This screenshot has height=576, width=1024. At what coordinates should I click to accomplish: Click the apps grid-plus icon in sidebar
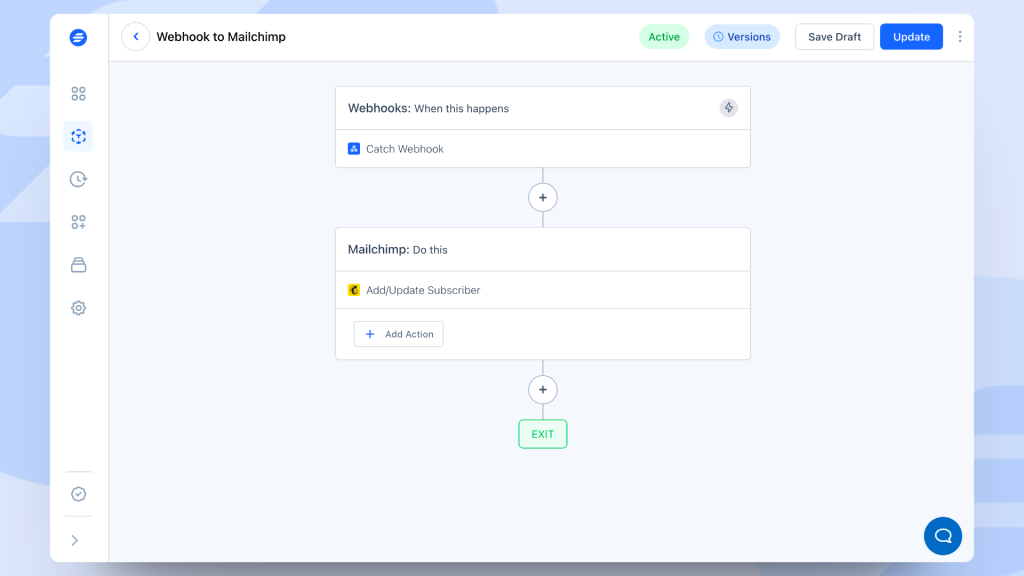(78, 222)
